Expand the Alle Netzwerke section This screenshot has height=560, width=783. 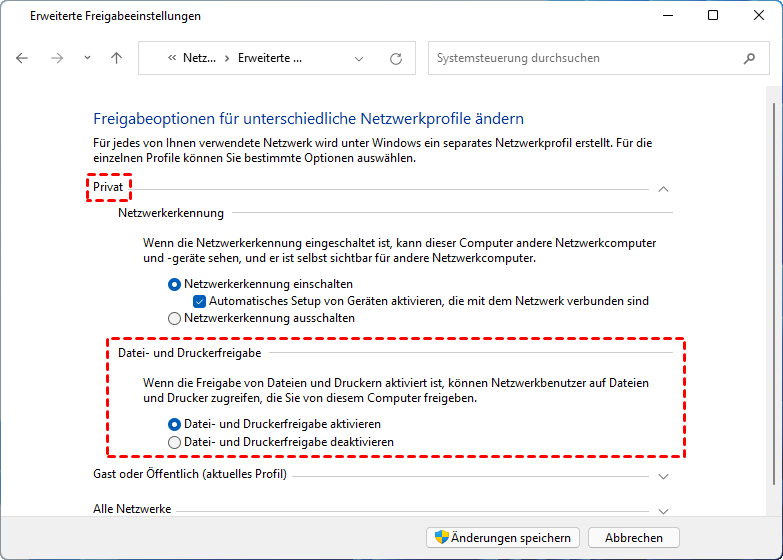663,510
